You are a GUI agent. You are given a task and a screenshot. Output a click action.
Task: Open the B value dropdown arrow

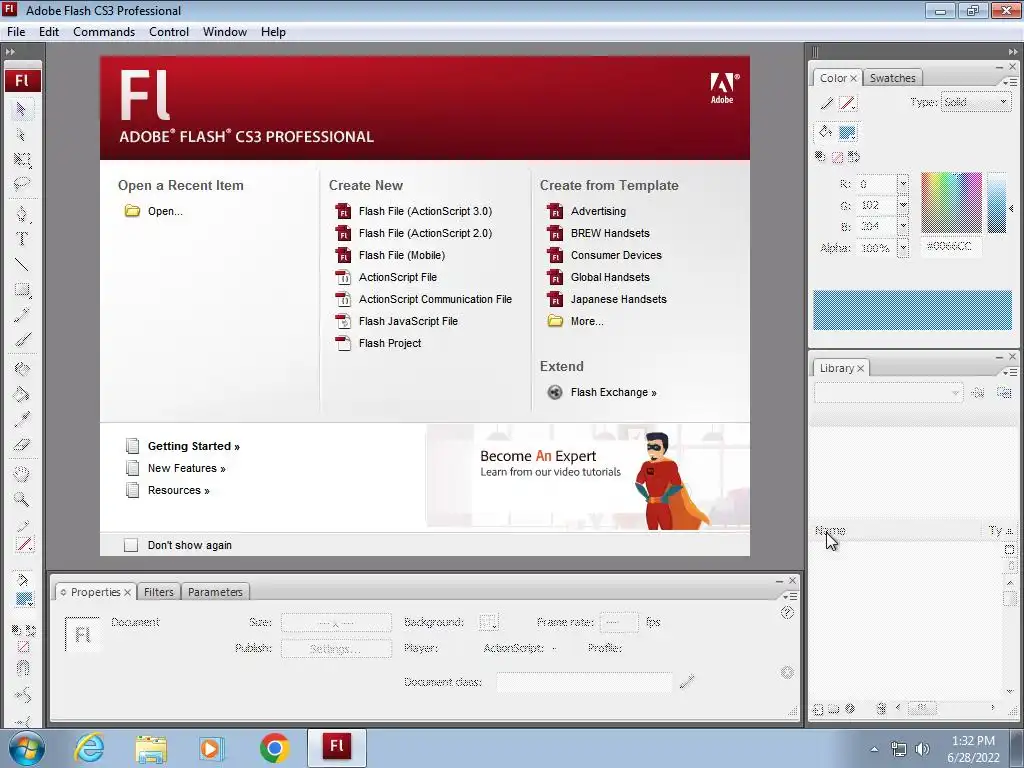(903, 227)
